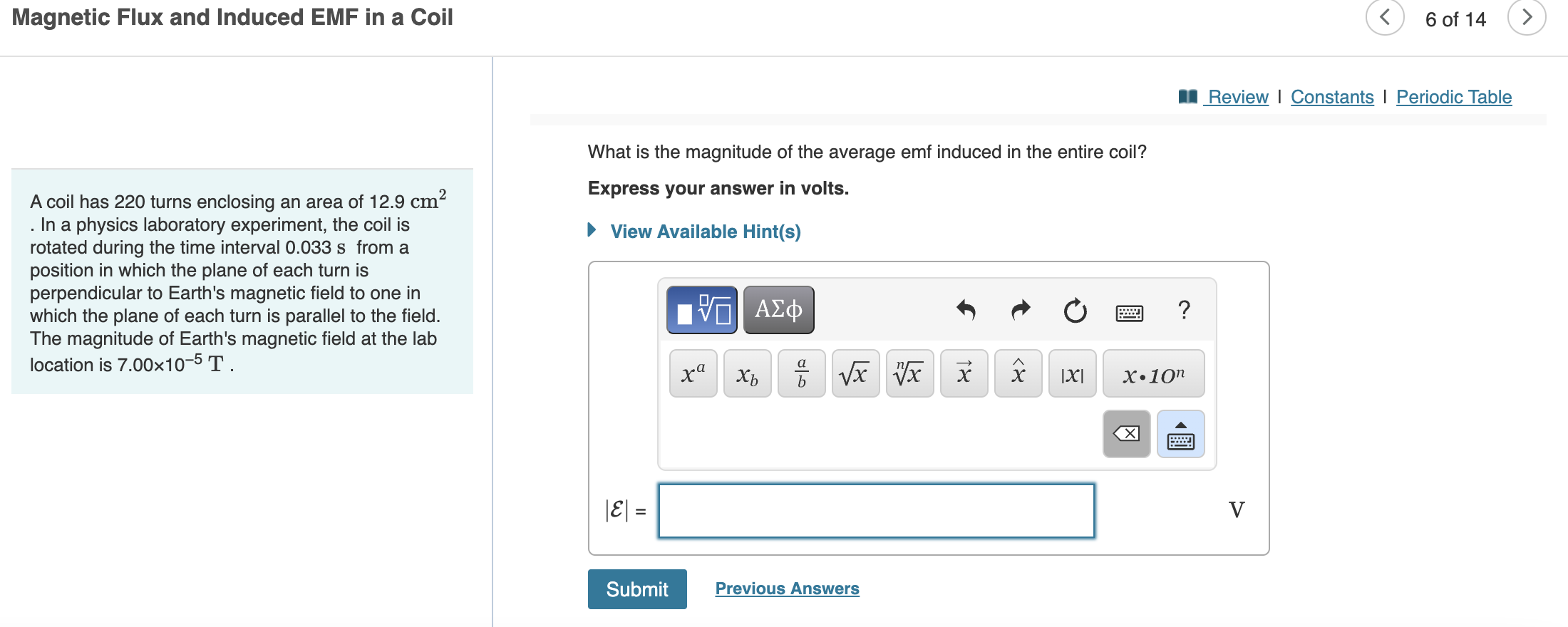Reset the answer with circular arrow icon
Viewport: 1568px width, 627px height.
tap(1075, 311)
